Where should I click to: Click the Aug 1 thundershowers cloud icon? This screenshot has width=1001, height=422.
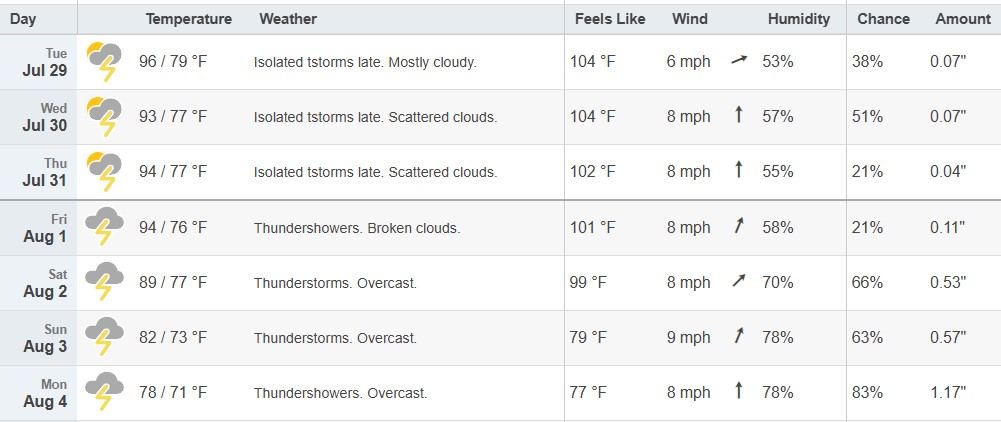[104, 227]
